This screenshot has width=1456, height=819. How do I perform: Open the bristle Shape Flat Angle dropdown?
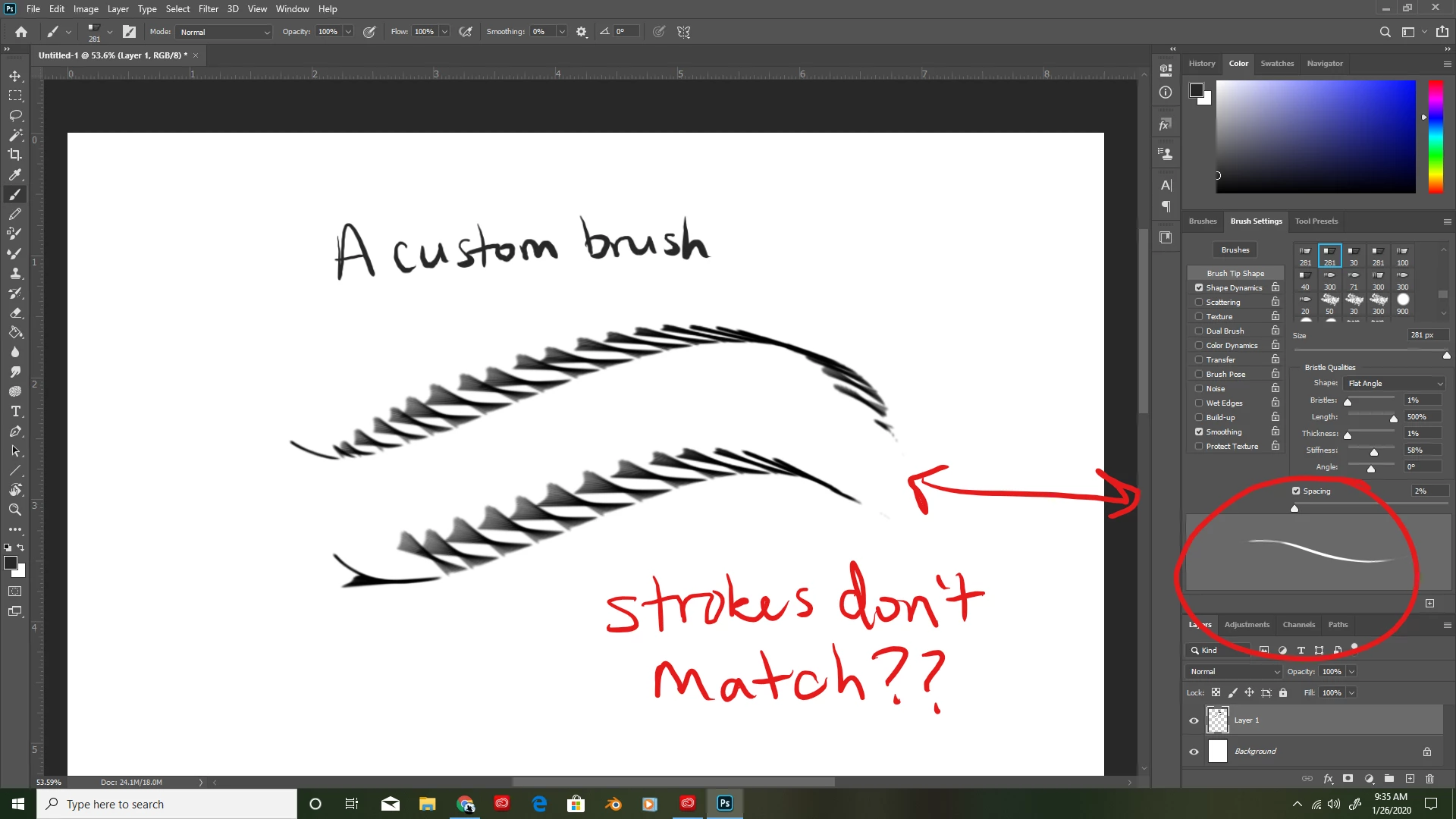[1395, 384]
